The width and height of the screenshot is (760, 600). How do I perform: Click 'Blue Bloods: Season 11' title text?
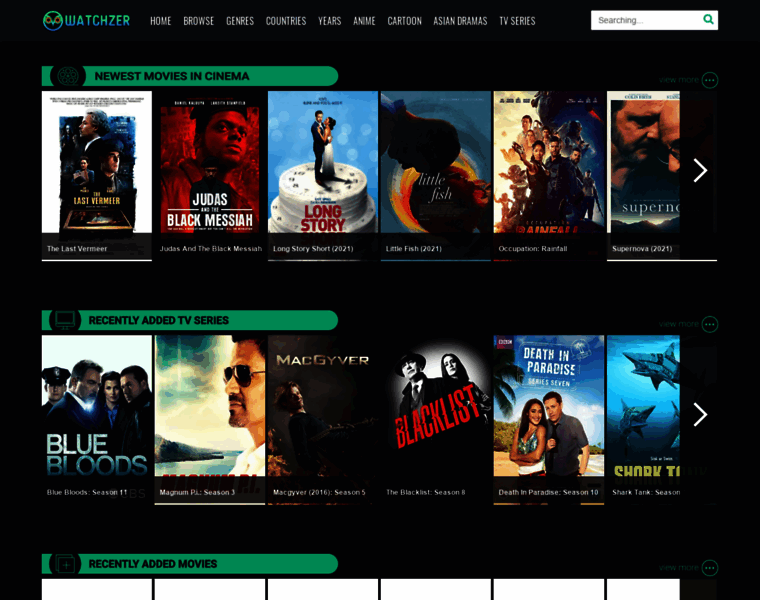click(87, 492)
